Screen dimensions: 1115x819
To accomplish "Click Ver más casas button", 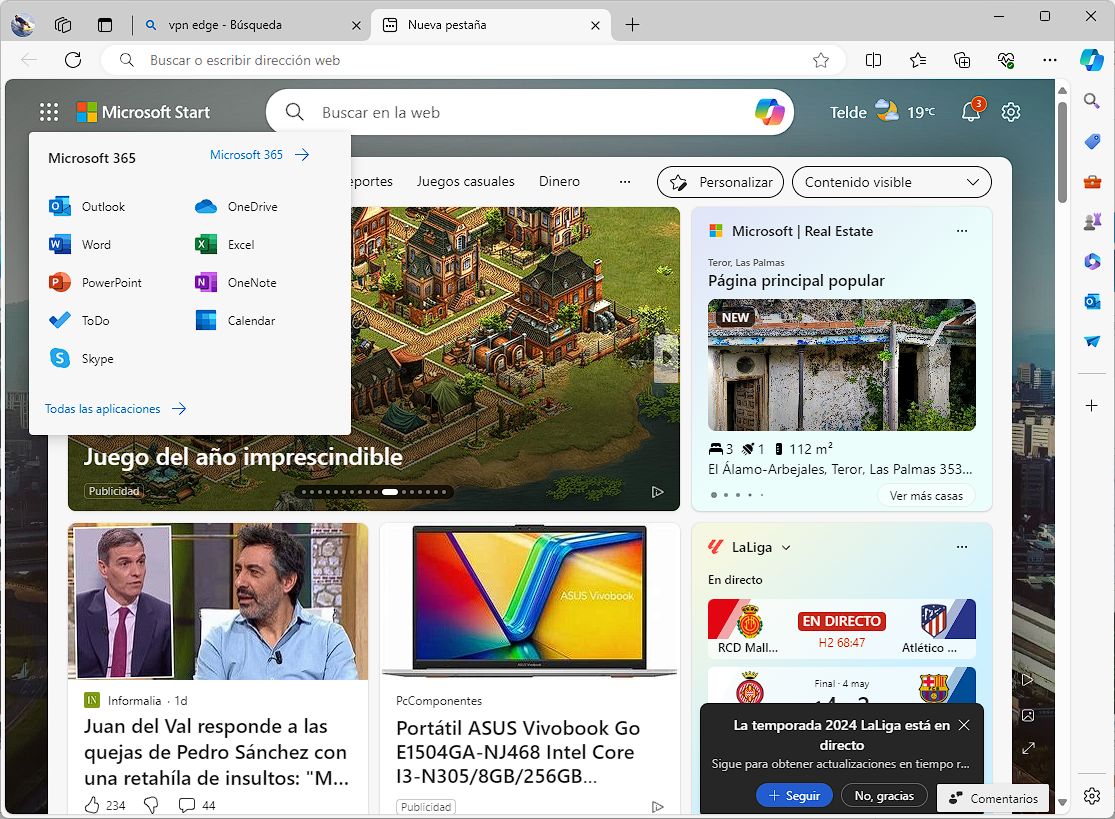I will (926, 496).
